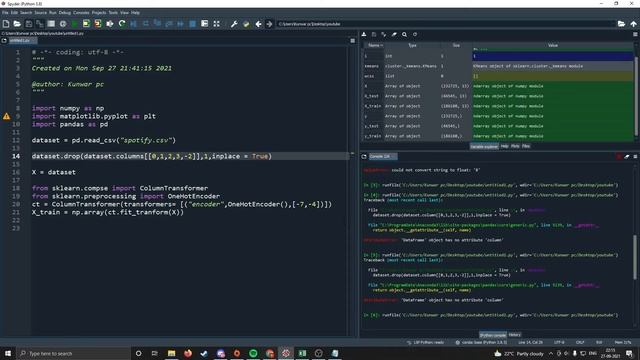The width and height of the screenshot is (640, 360).
Task: Start debugging with the debug file icon
Action: (x=133, y=24)
